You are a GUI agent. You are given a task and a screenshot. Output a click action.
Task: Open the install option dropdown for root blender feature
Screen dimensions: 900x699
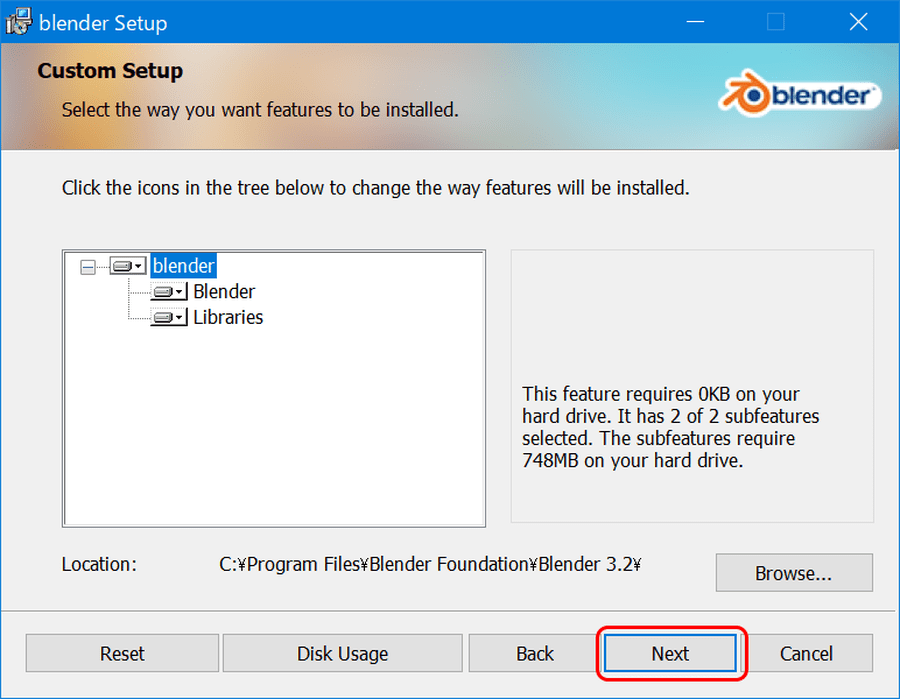tap(127, 266)
